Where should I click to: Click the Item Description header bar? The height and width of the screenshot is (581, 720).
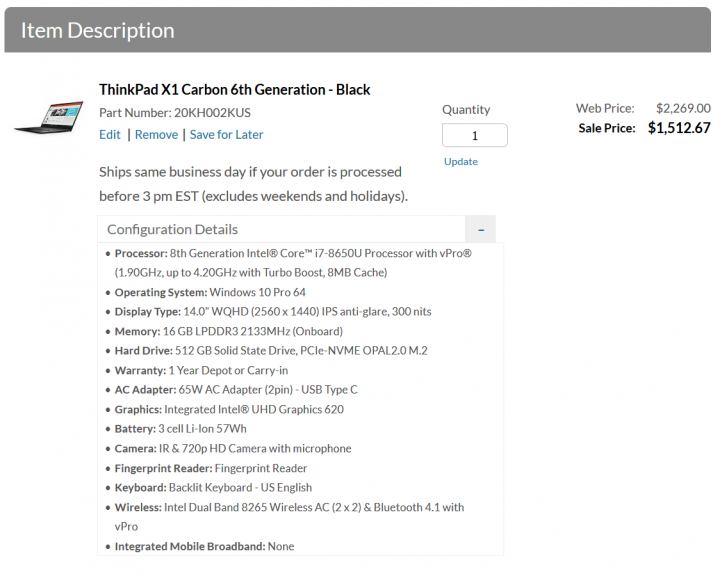(358, 30)
